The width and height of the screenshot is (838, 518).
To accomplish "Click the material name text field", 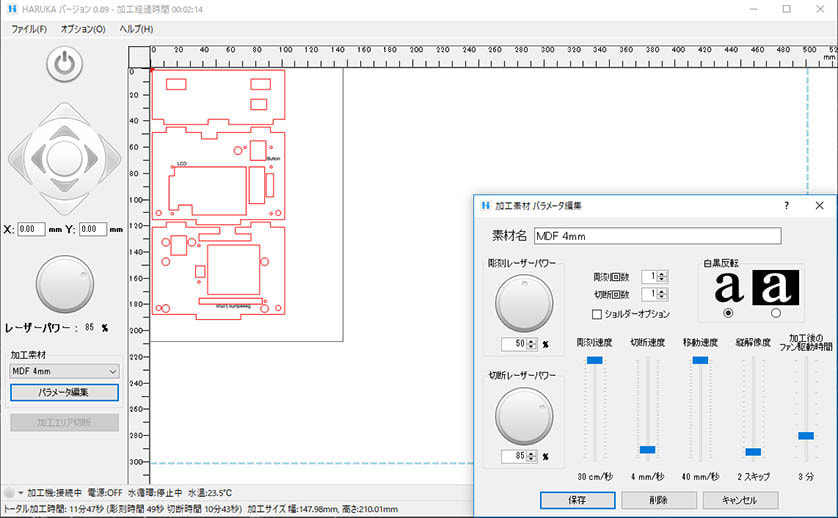I will (656, 236).
